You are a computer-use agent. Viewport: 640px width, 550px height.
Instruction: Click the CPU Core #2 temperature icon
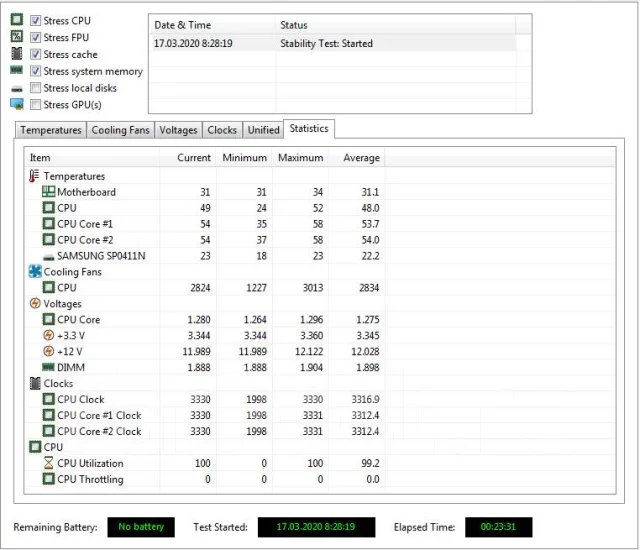coord(49,240)
